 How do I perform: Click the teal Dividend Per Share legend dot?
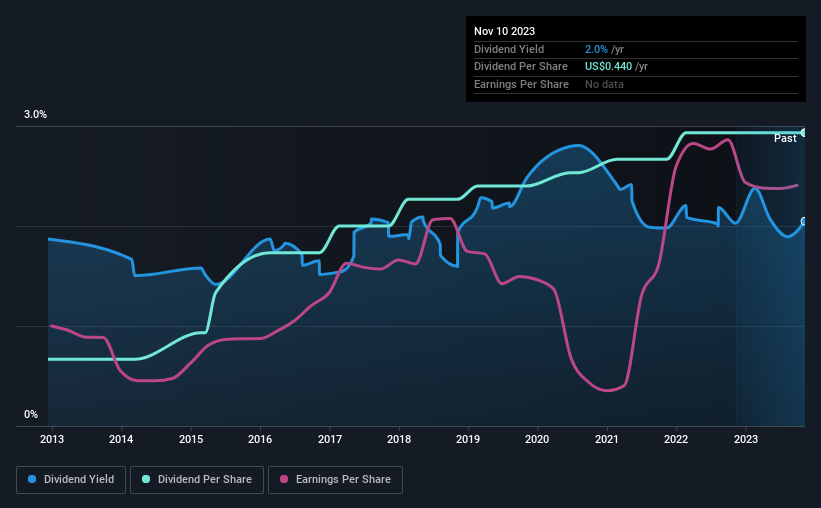point(146,479)
